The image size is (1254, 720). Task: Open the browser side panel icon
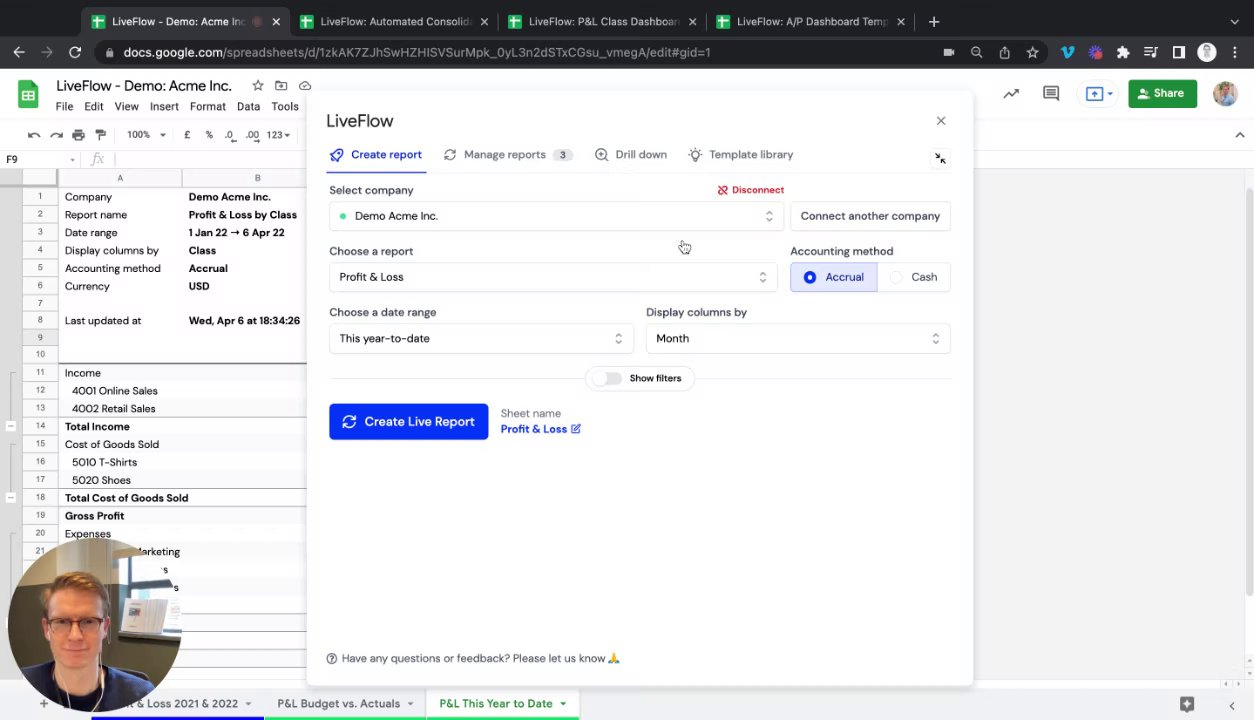click(1179, 52)
